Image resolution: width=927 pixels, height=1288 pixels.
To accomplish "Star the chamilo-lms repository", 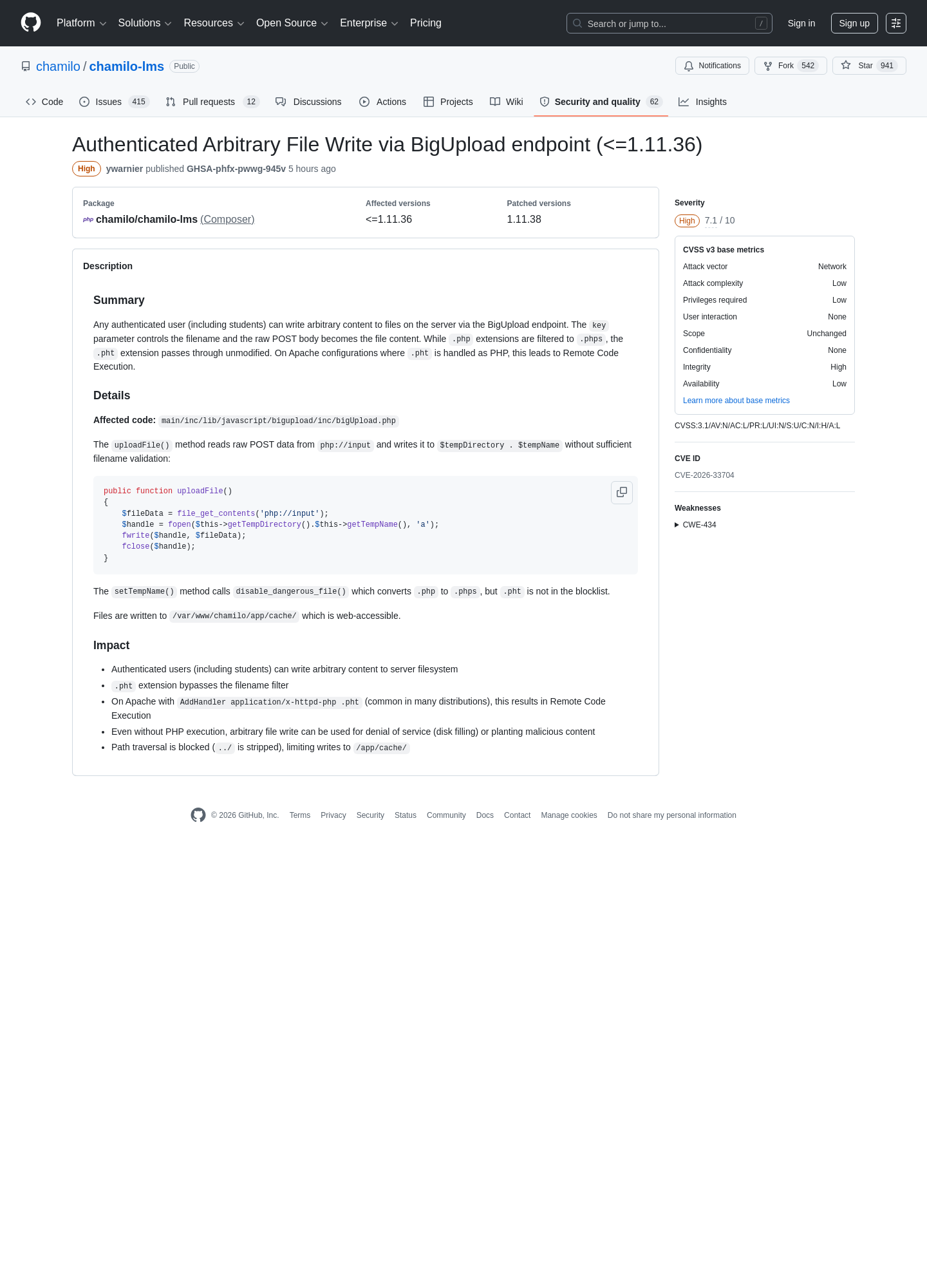I will 869,66.
